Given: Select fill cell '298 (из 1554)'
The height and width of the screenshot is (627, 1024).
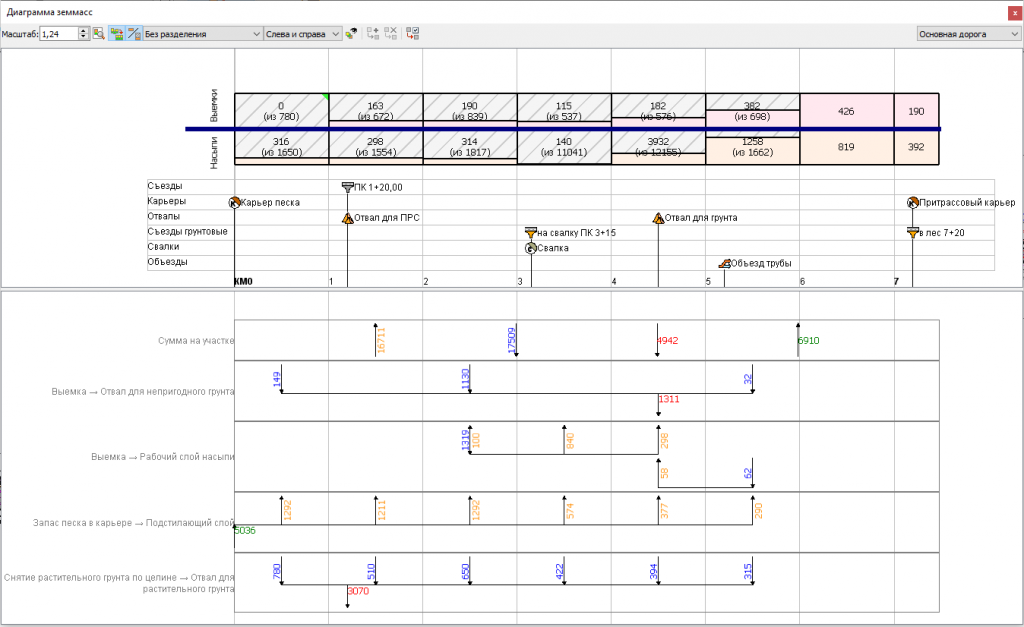Looking at the screenshot, I should coord(376,147).
